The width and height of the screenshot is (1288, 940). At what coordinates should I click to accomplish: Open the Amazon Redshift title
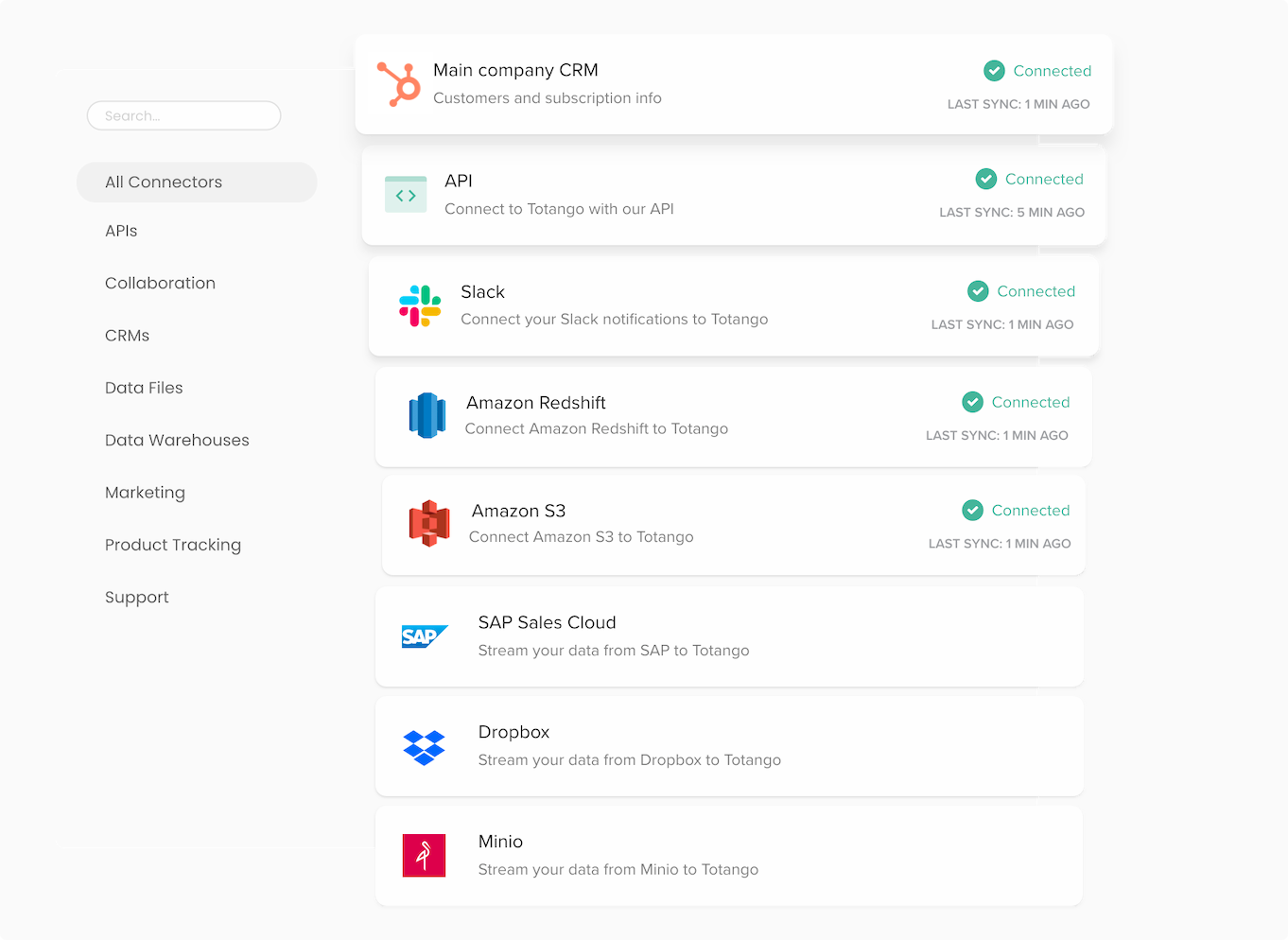click(536, 403)
